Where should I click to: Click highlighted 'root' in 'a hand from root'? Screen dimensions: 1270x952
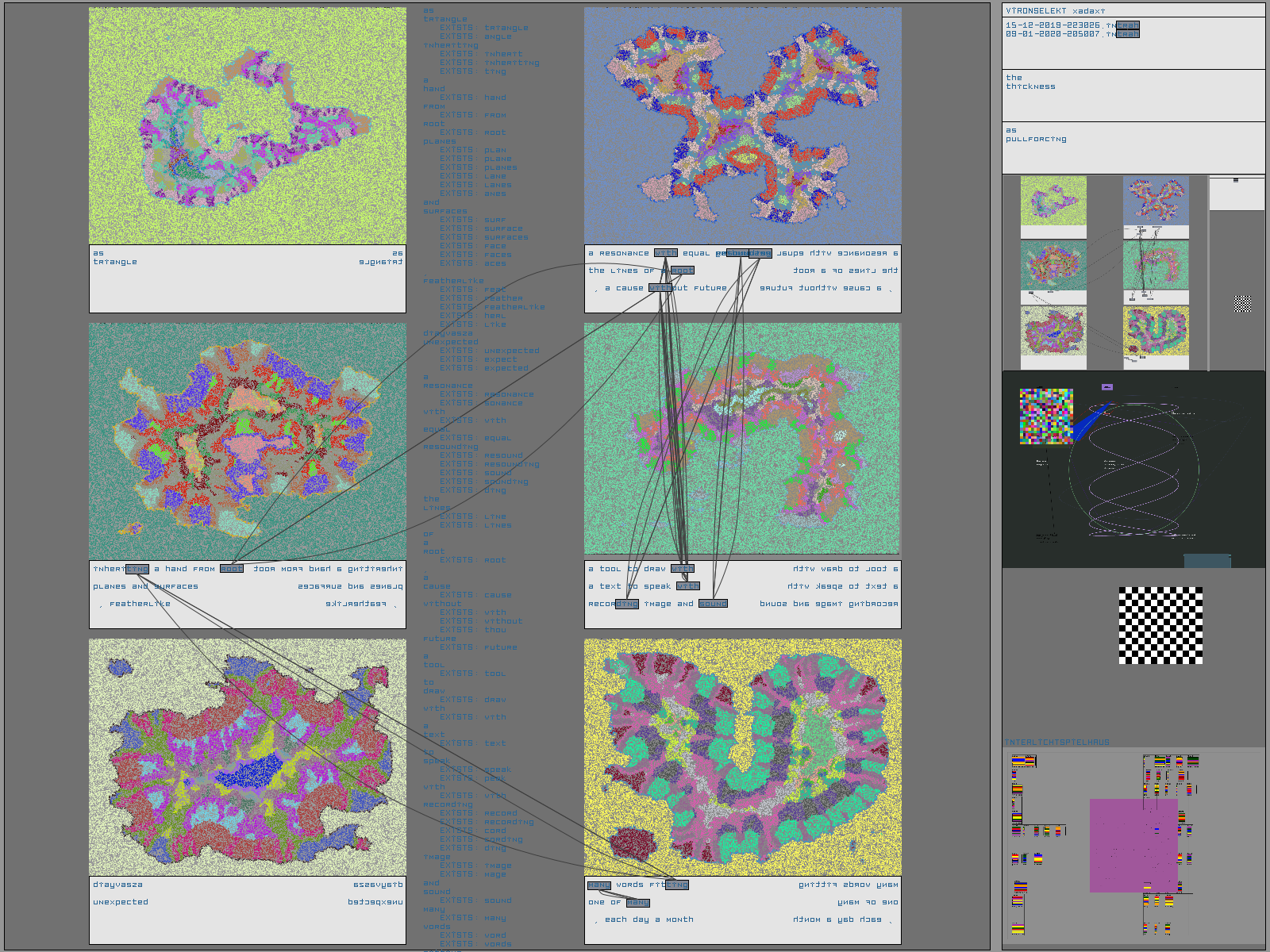[x=232, y=569]
